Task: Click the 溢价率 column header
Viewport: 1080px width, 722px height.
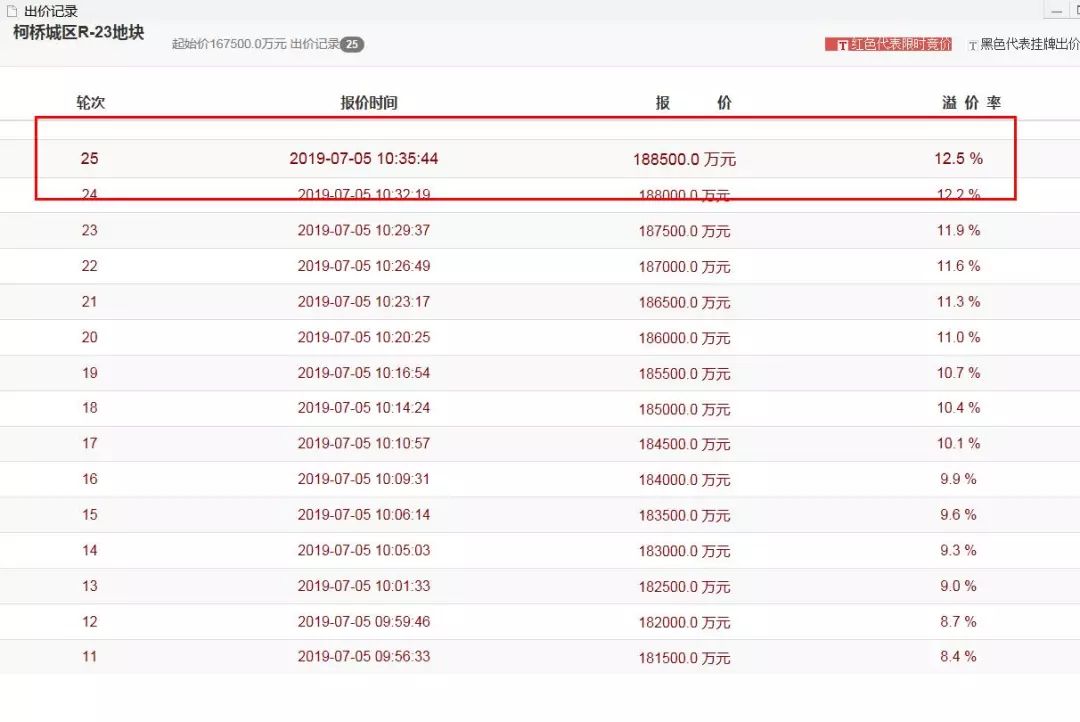Action: (x=971, y=103)
